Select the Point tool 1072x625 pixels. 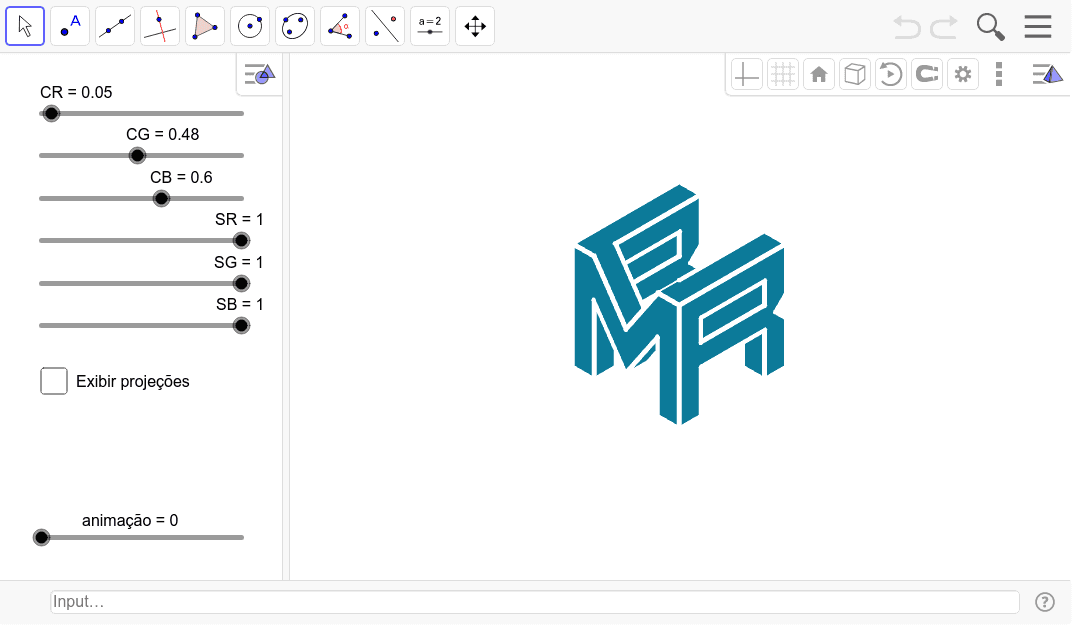pyautogui.click(x=70, y=26)
